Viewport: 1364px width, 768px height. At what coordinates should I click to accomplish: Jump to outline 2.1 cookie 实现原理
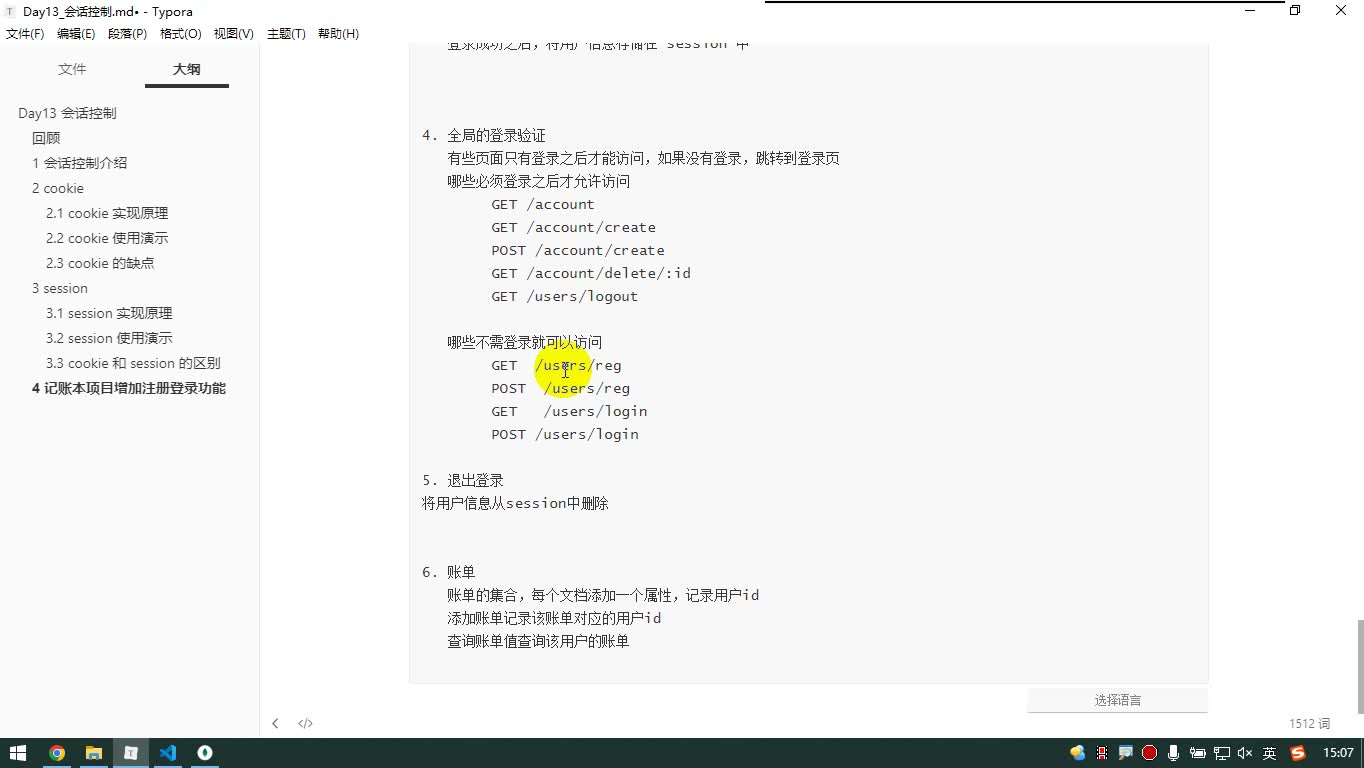pos(107,213)
